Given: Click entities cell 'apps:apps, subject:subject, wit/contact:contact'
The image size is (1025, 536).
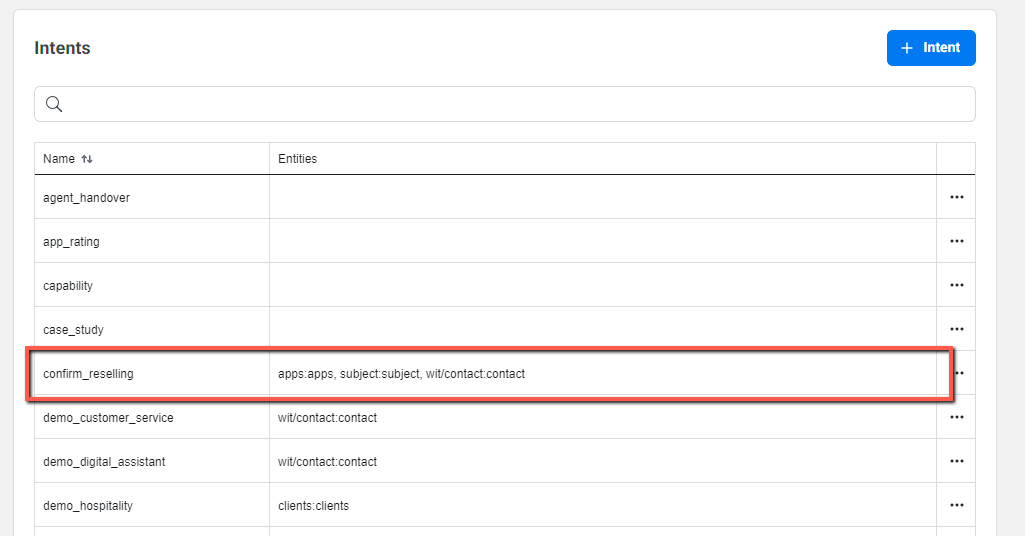Looking at the screenshot, I should (401, 374).
